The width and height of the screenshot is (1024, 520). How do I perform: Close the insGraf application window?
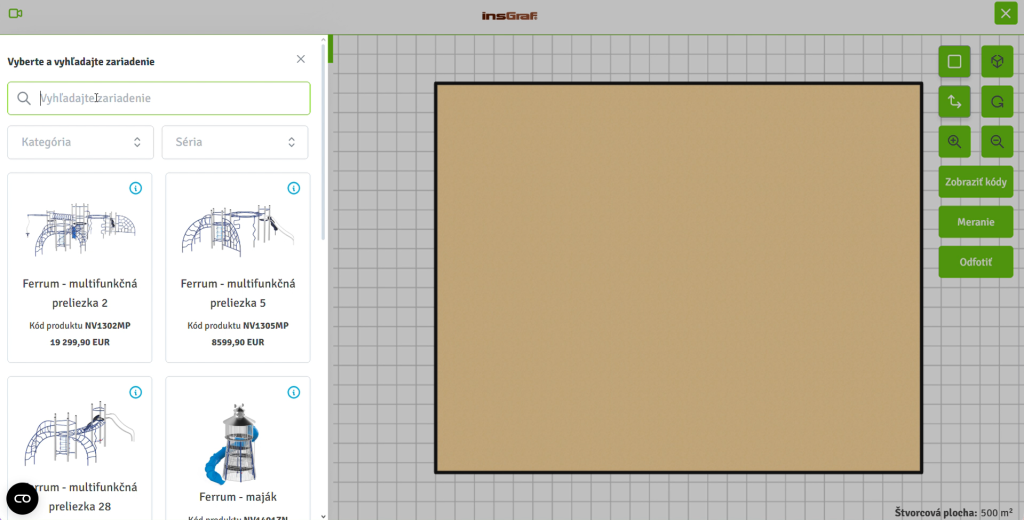coord(1006,13)
